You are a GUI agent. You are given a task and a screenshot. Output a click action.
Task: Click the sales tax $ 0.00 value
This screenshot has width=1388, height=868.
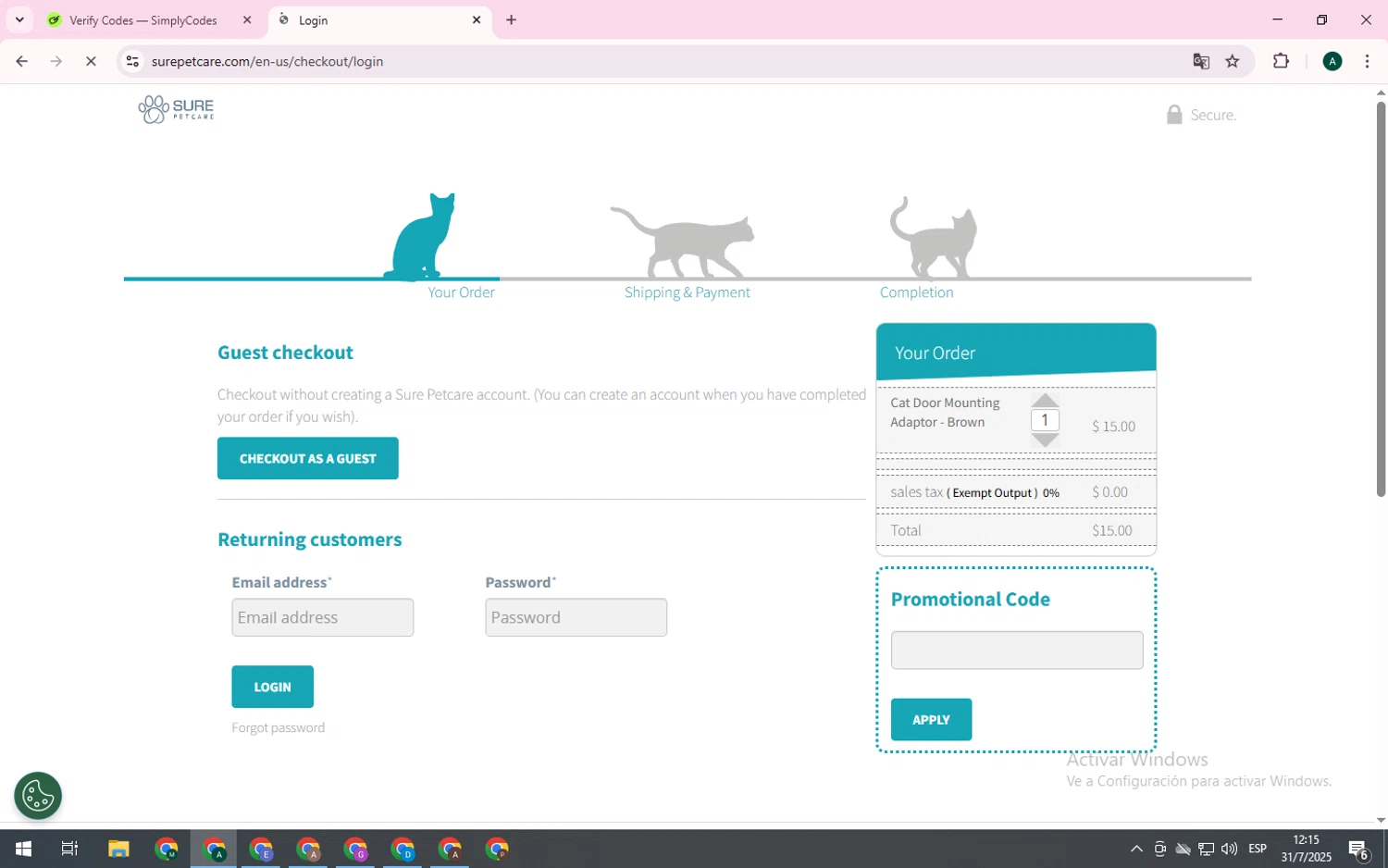(x=1109, y=492)
